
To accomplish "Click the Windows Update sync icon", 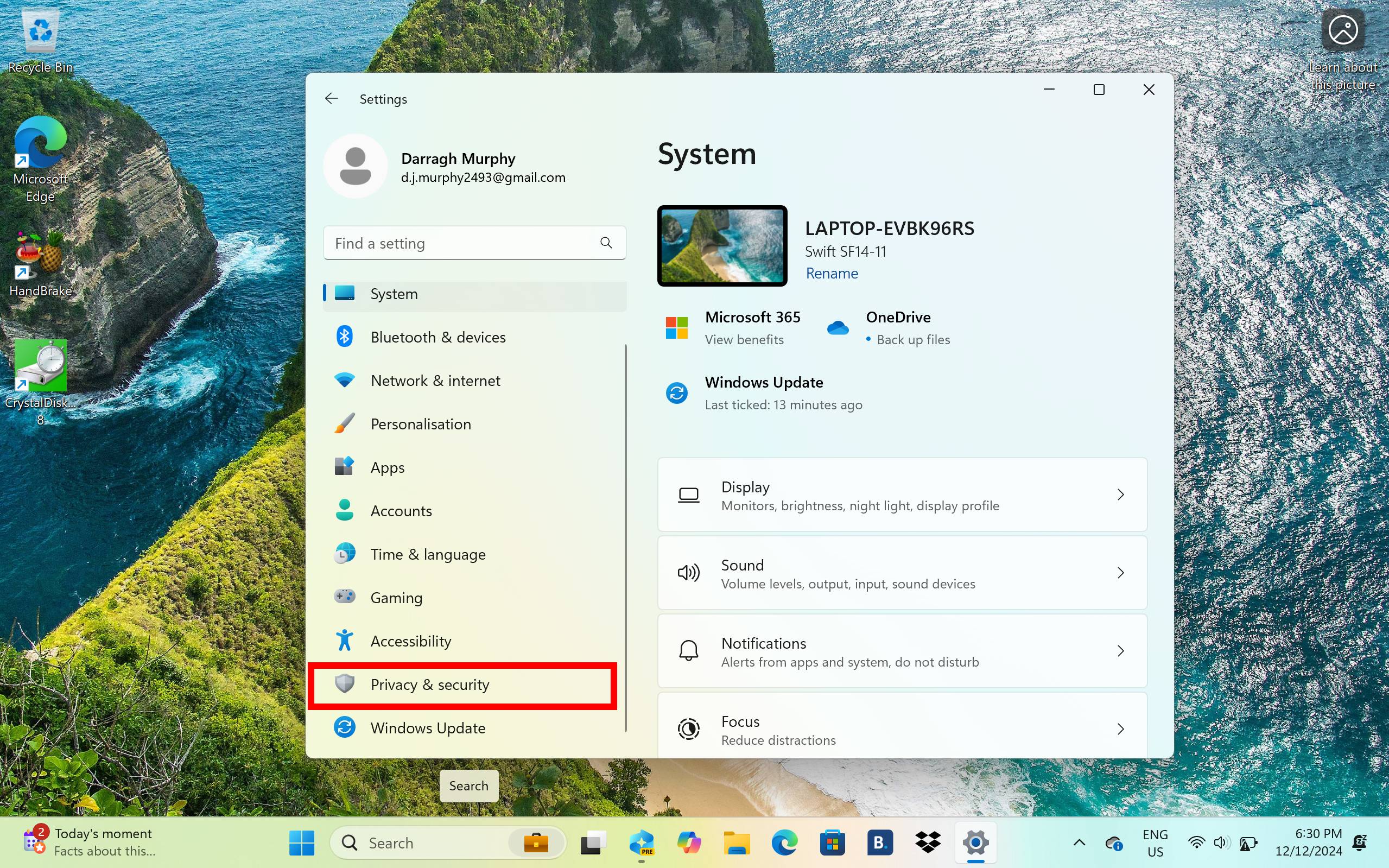I will click(x=344, y=727).
